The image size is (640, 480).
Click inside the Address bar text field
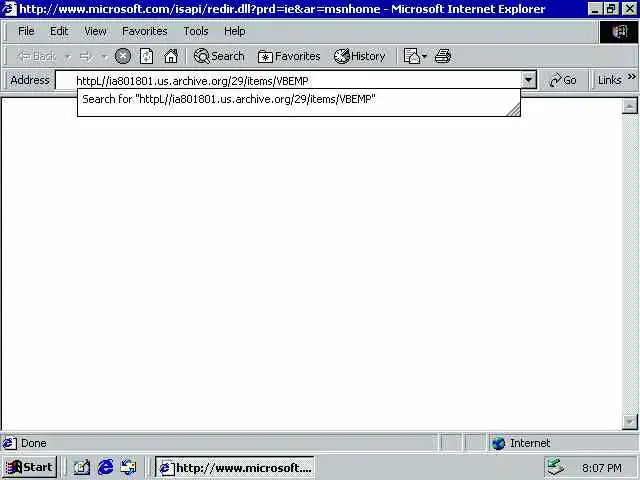tap(288, 80)
